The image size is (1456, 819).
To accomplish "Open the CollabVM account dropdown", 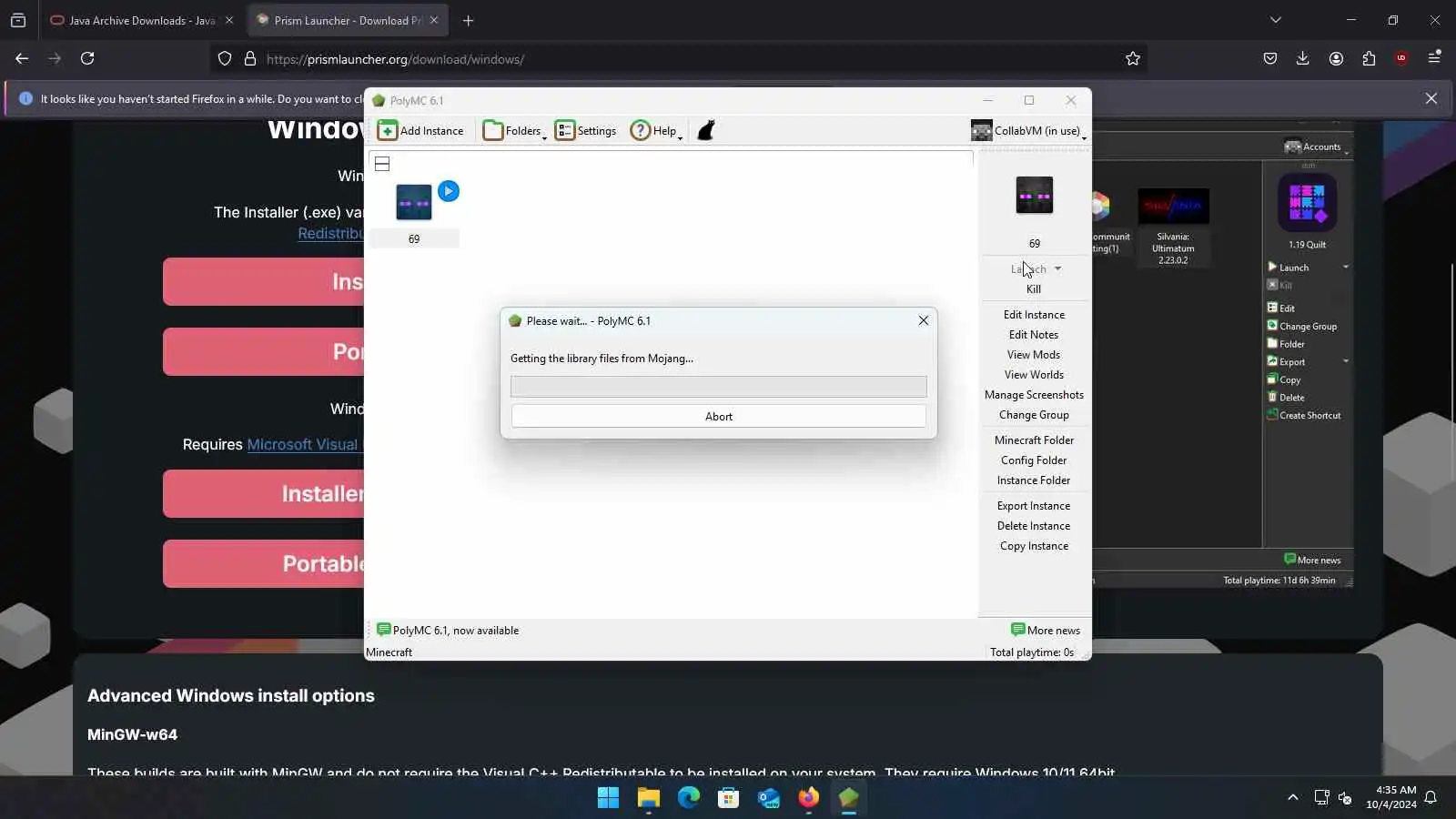I will (x=1028, y=131).
